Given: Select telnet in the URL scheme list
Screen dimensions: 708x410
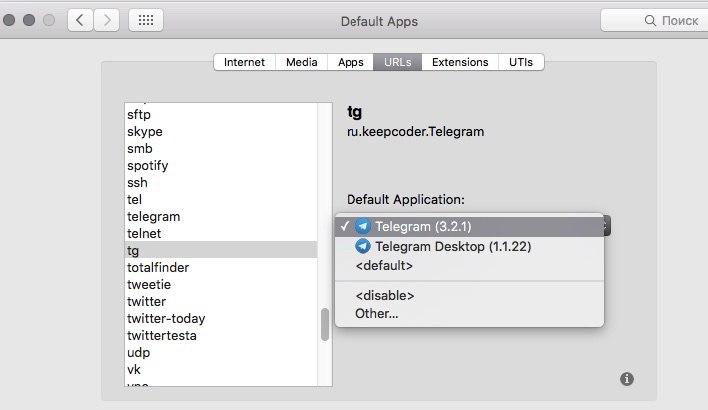Looking at the screenshot, I should [221, 233].
